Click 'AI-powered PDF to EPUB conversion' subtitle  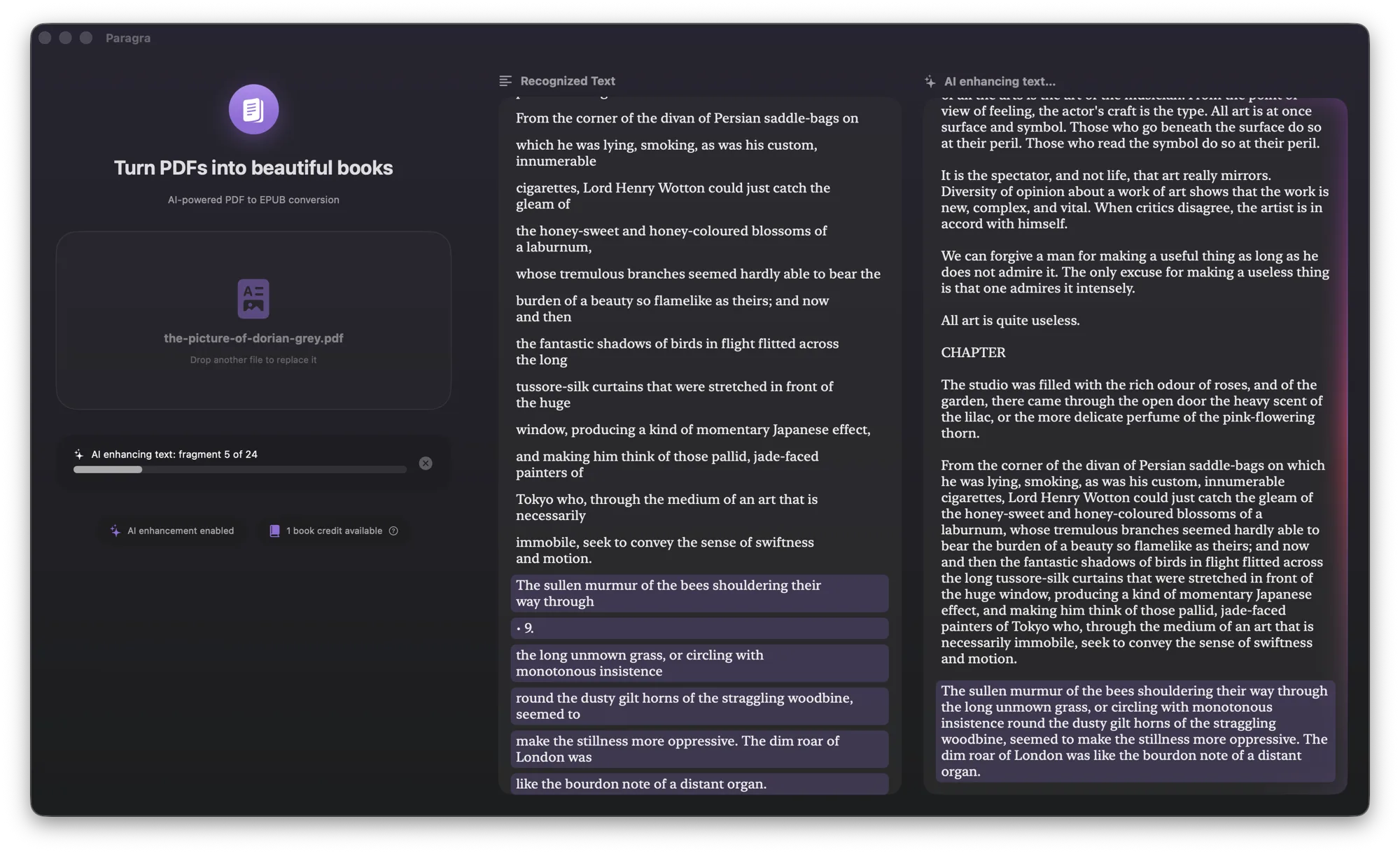pos(253,199)
